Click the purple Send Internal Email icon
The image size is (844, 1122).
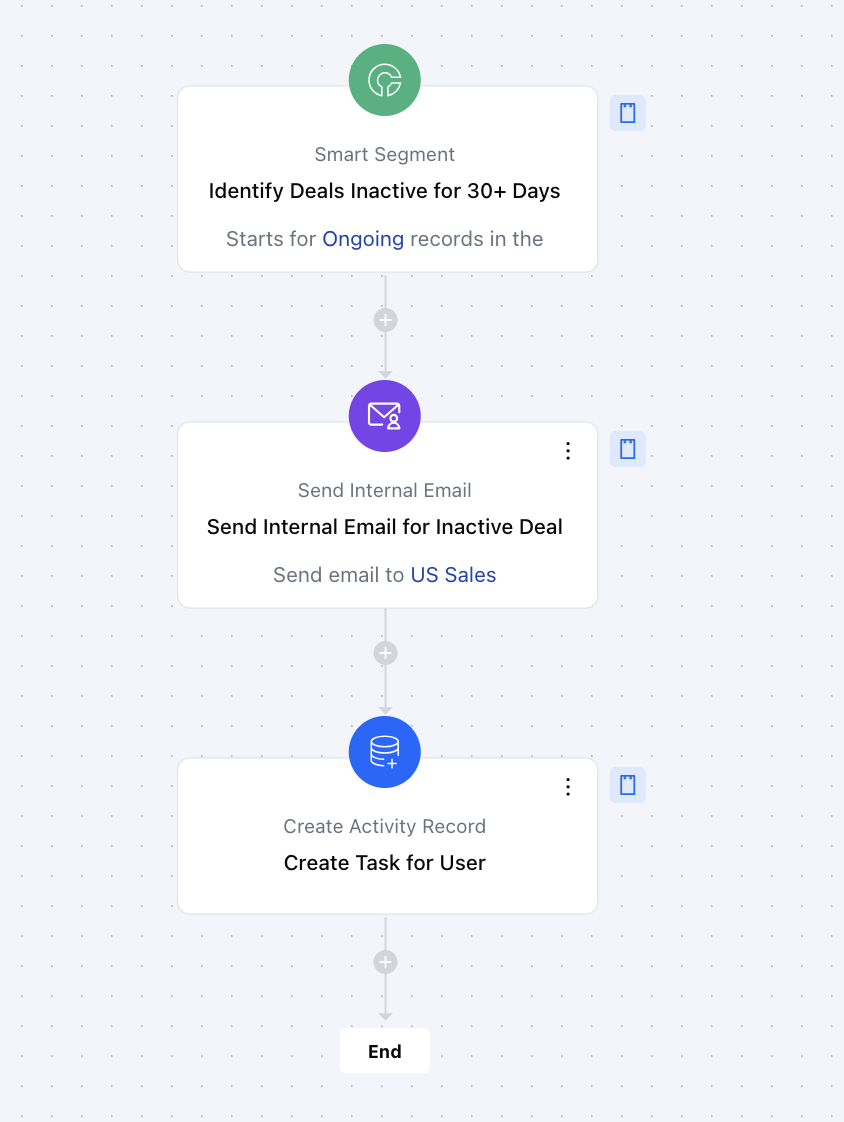[384, 416]
